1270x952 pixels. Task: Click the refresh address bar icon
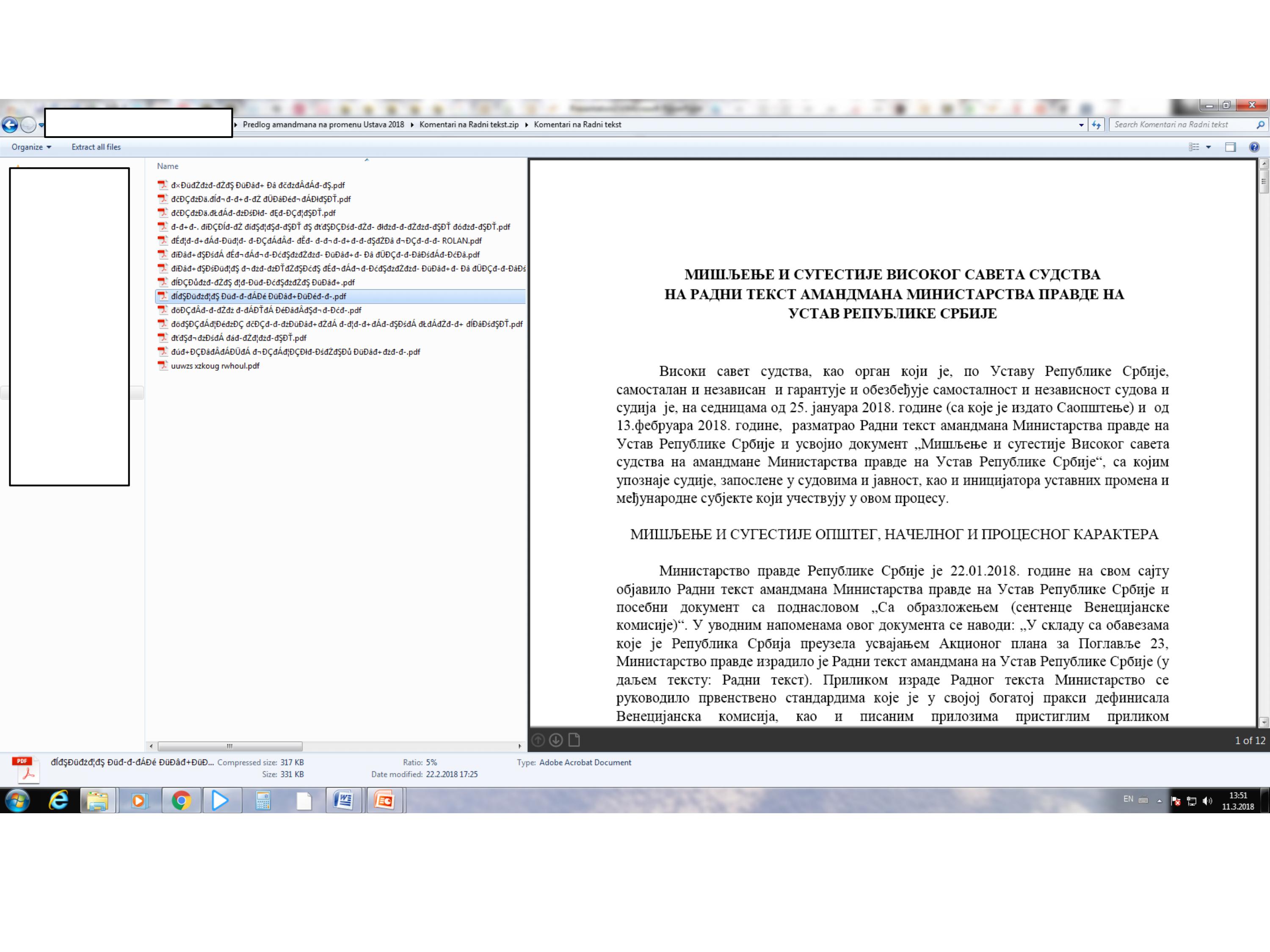point(1096,124)
